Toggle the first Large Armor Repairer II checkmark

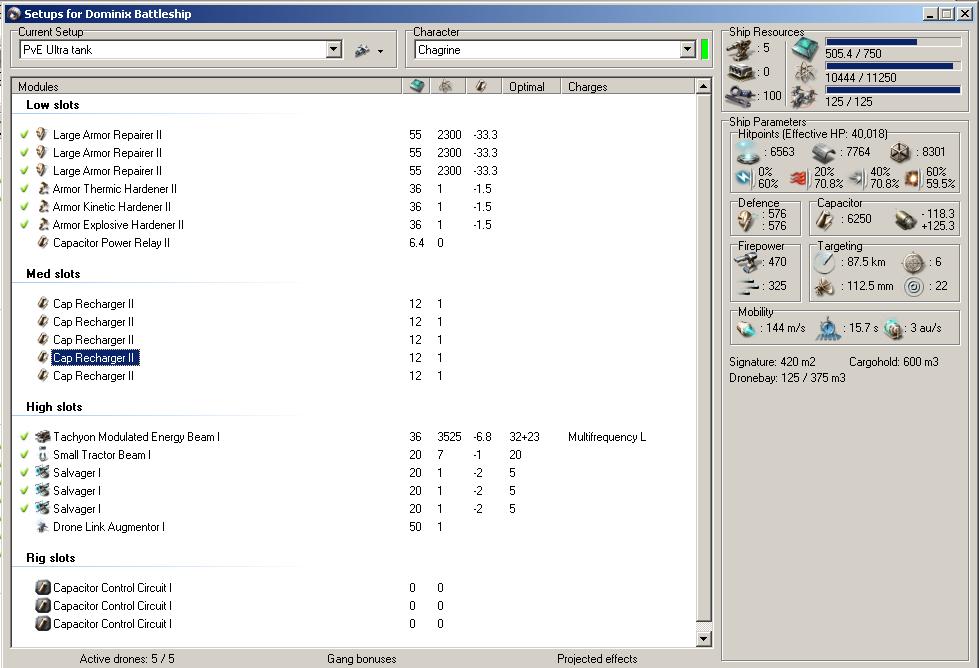tap(24, 134)
